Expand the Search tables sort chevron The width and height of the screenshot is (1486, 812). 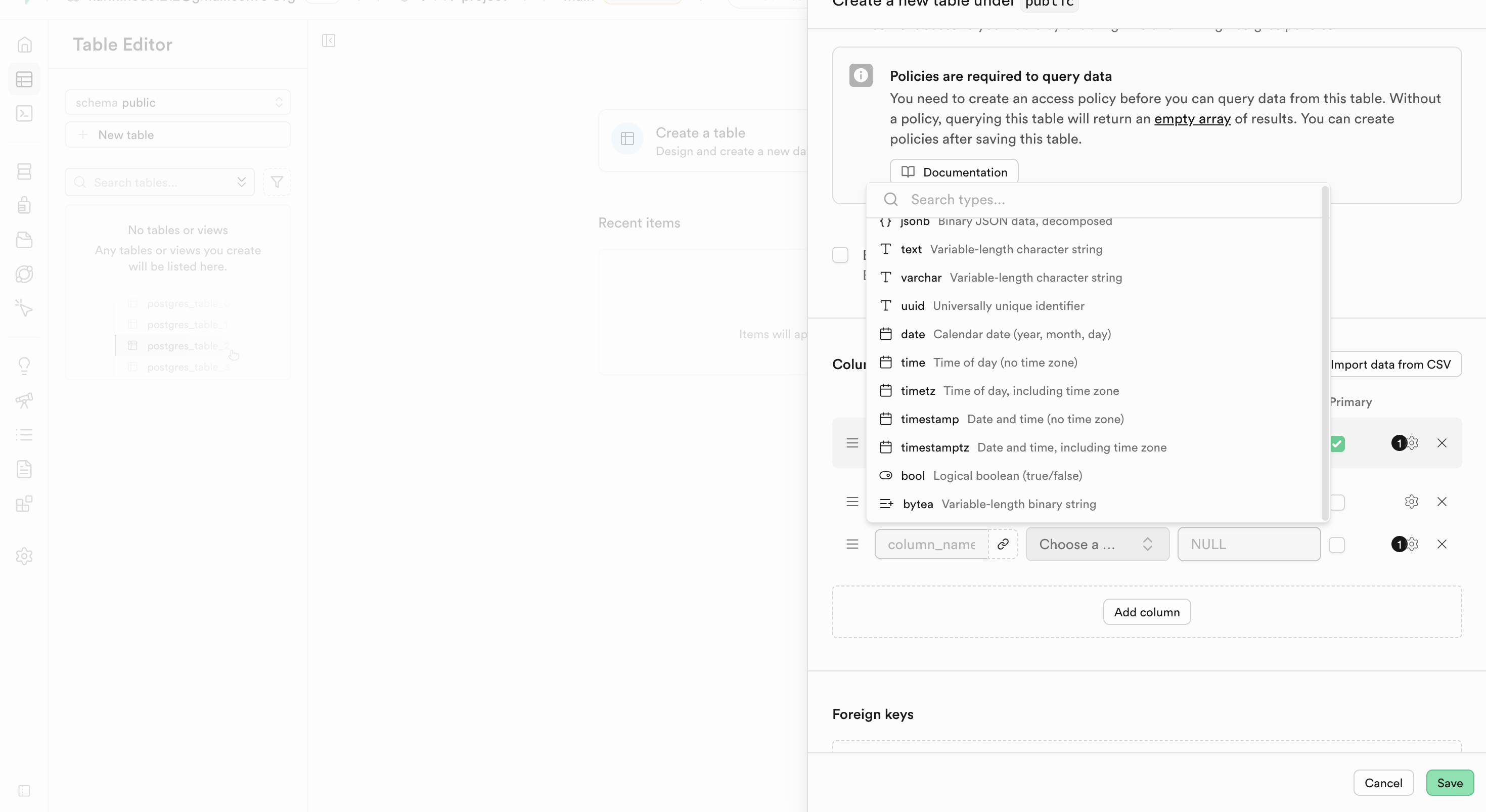click(241, 182)
